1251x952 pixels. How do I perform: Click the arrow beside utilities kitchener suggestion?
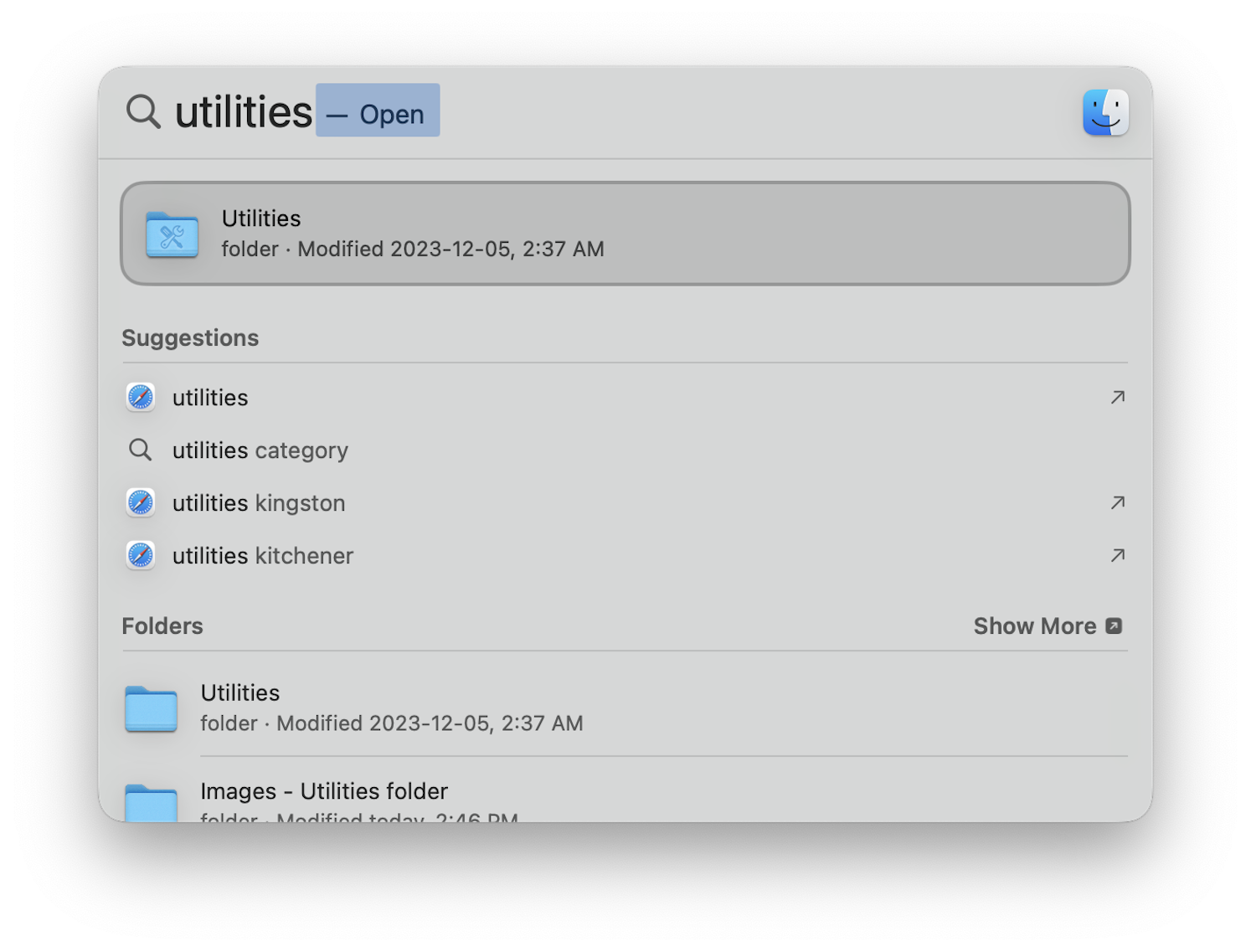[1117, 555]
